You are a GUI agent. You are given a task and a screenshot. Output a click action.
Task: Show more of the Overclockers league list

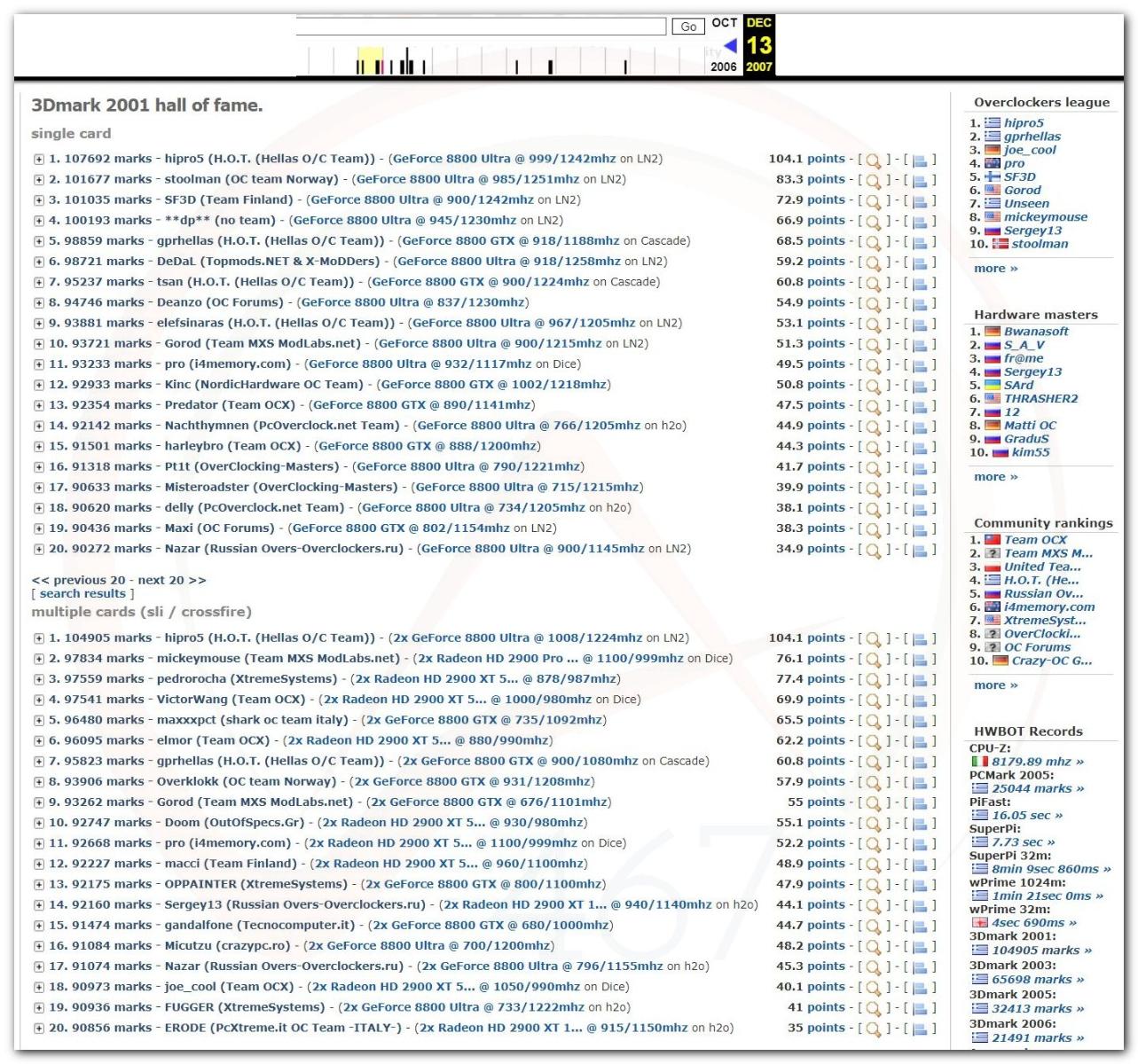point(995,269)
